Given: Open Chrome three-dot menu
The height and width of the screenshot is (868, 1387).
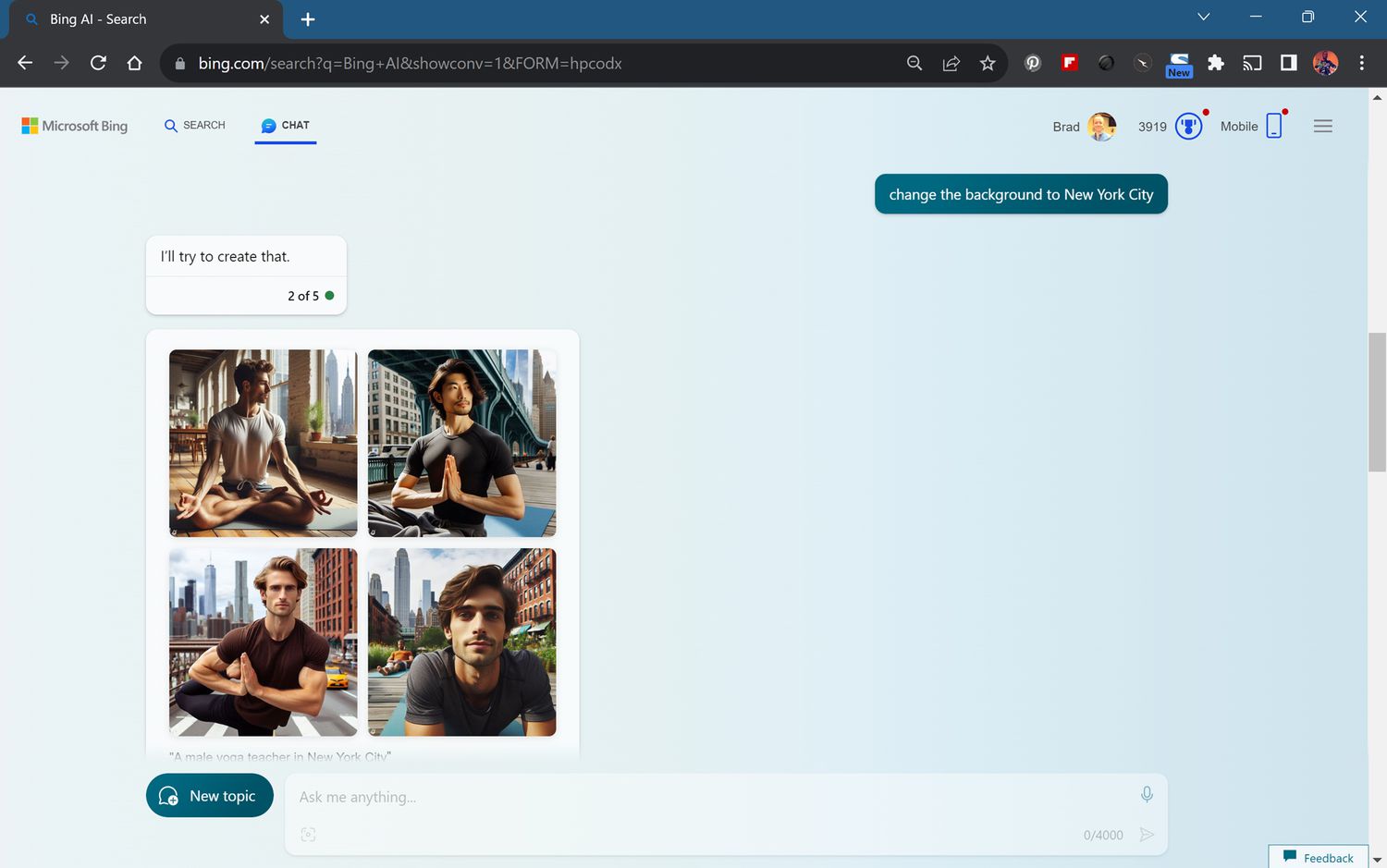Looking at the screenshot, I should (1361, 63).
